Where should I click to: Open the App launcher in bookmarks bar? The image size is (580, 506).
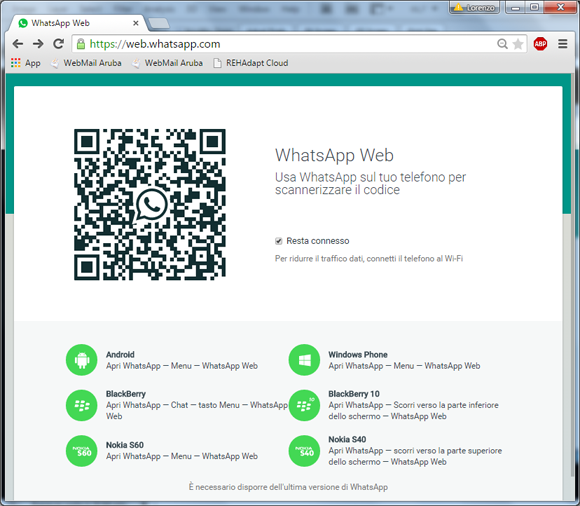[26, 63]
